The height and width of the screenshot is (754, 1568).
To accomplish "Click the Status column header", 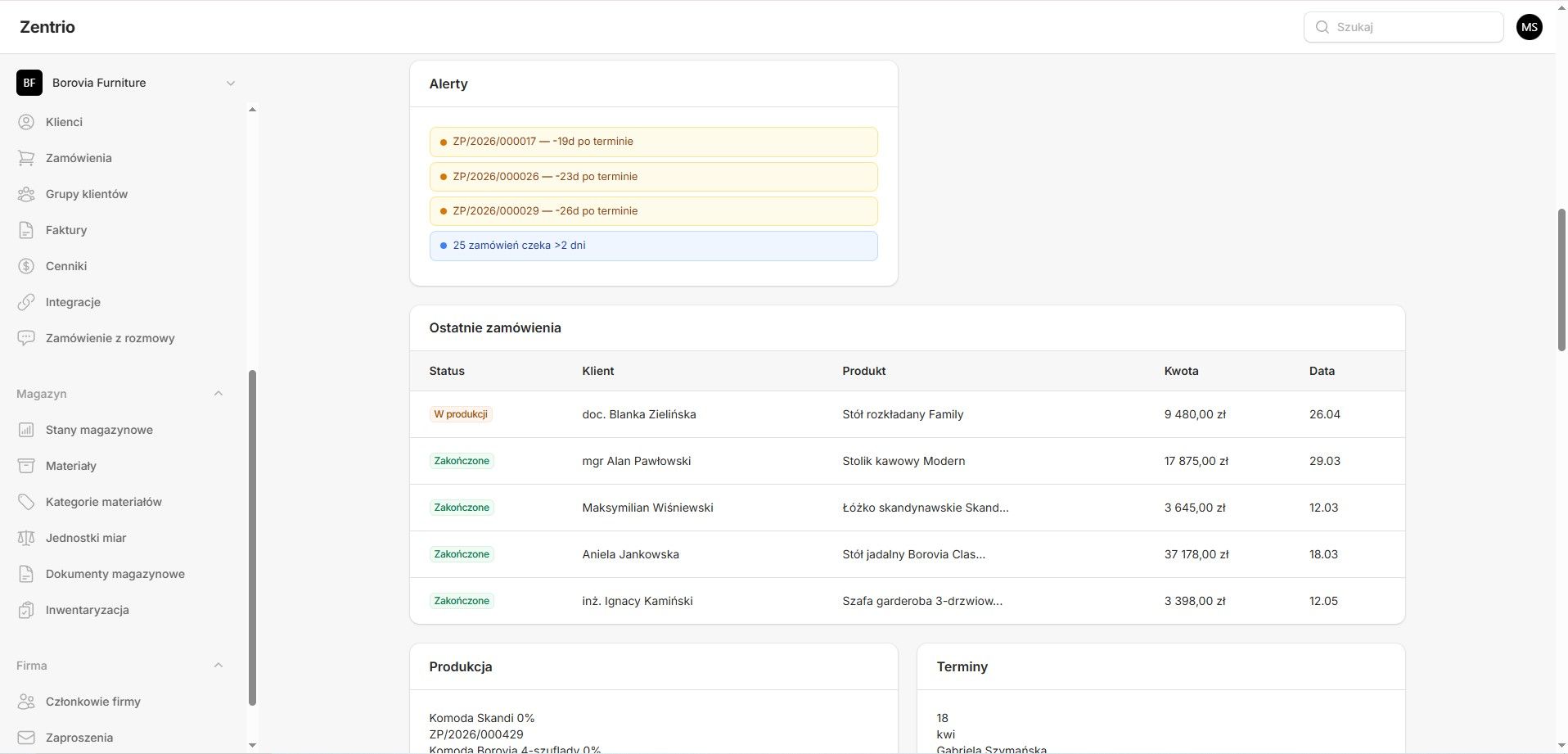I will [x=447, y=371].
